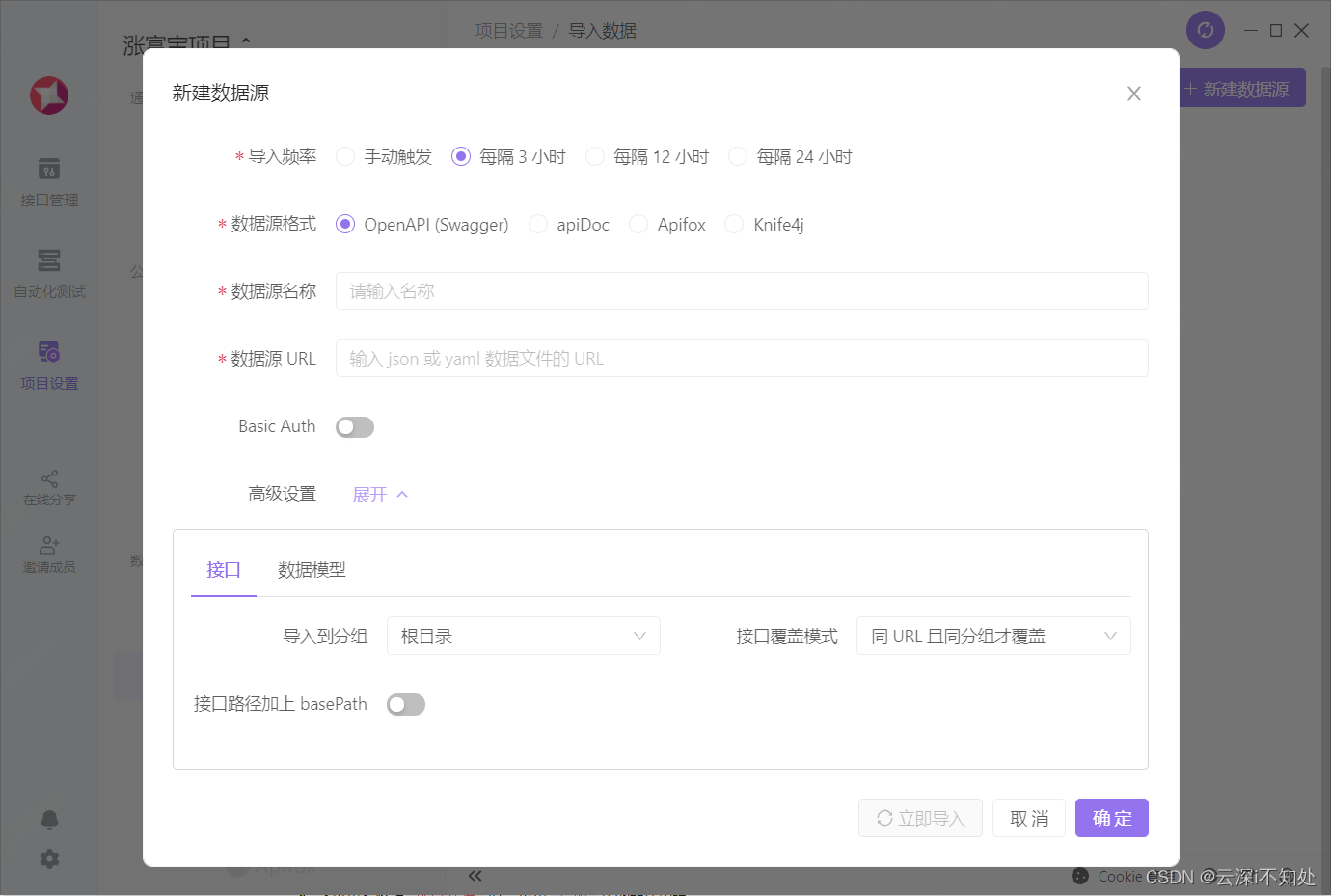
Task: Open the 接口覆盖模式 dropdown
Action: point(992,637)
